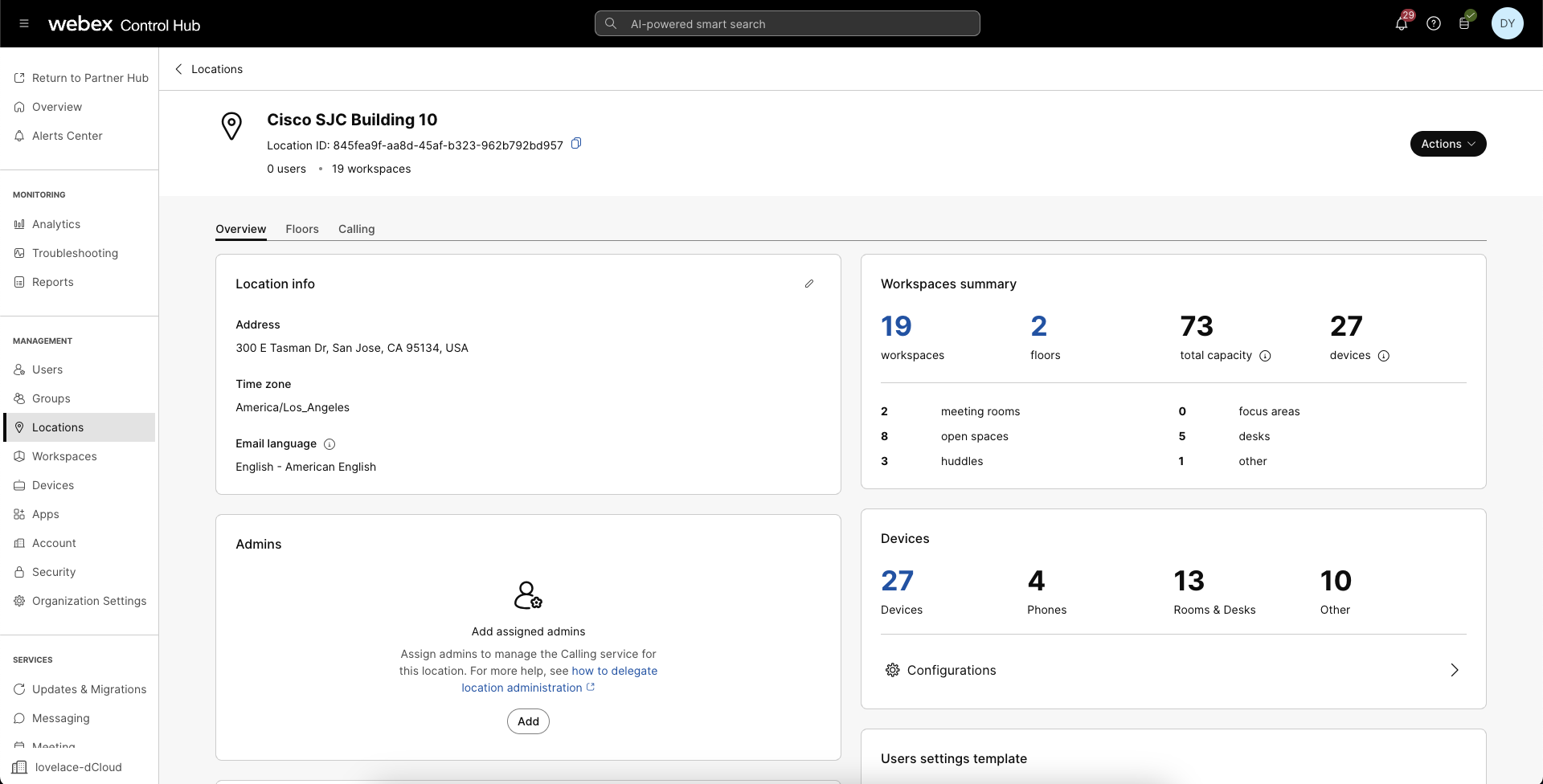Expand the Configurations row chevron
This screenshot has height=784, width=1543.
click(1455, 670)
